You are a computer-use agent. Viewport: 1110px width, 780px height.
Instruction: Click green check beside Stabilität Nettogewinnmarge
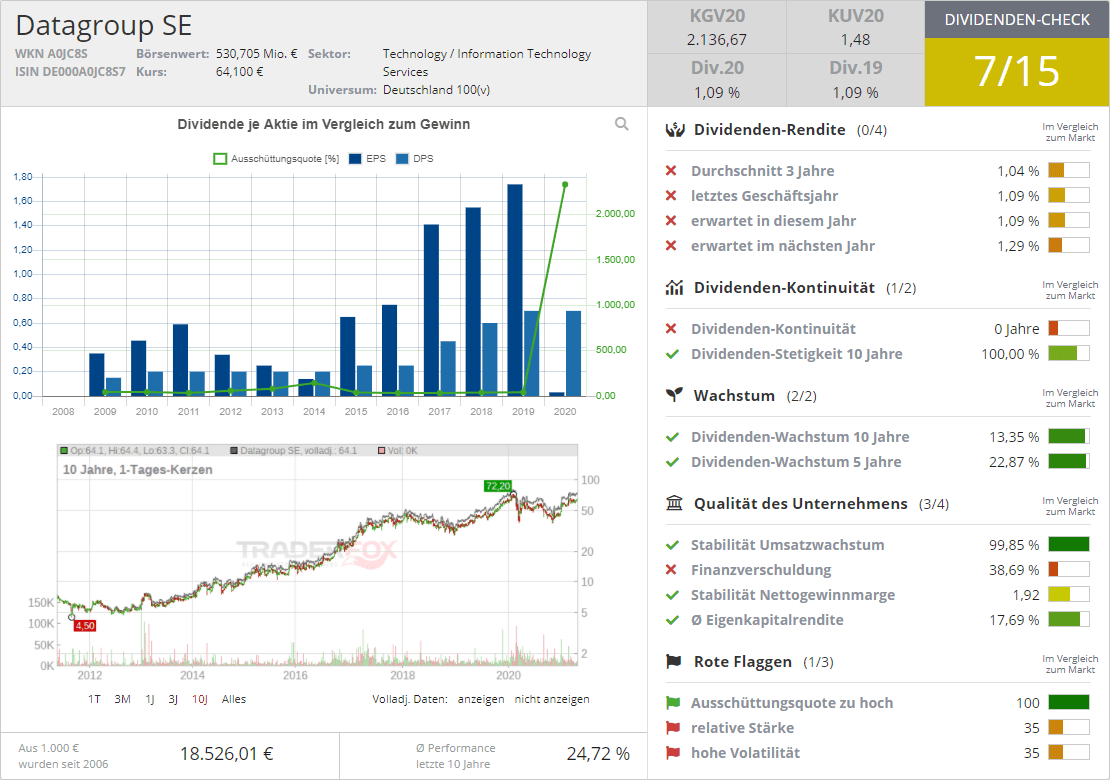point(673,595)
